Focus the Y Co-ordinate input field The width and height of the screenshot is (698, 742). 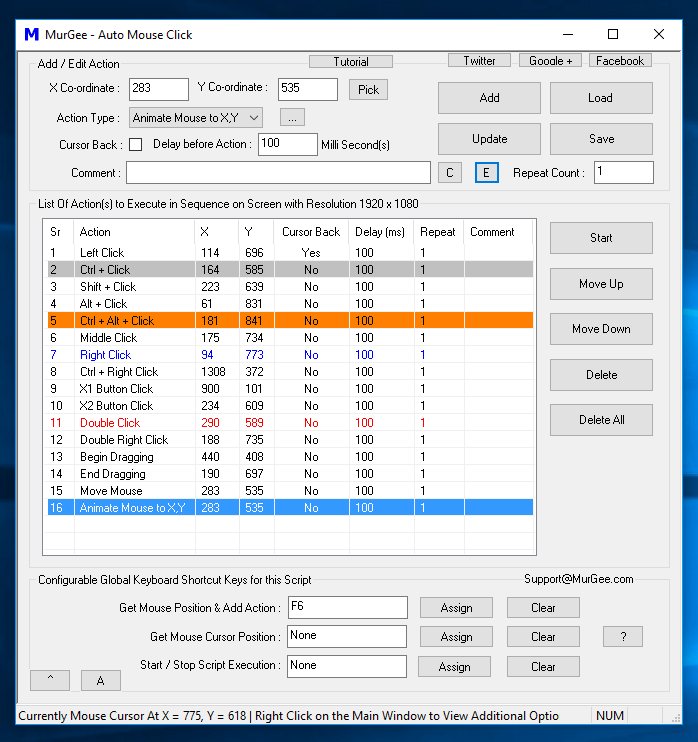(308, 89)
